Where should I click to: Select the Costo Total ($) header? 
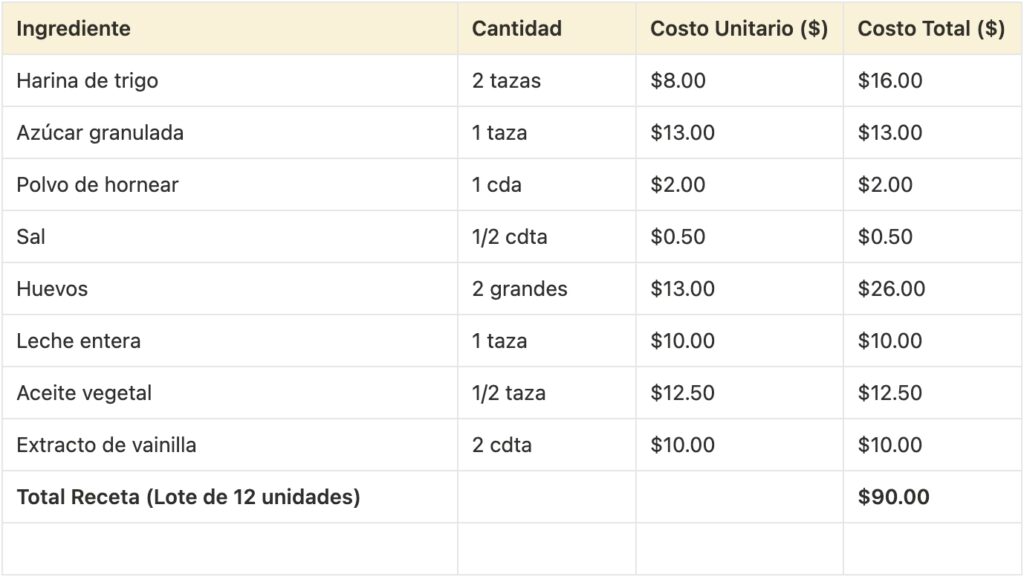click(931, 29)
